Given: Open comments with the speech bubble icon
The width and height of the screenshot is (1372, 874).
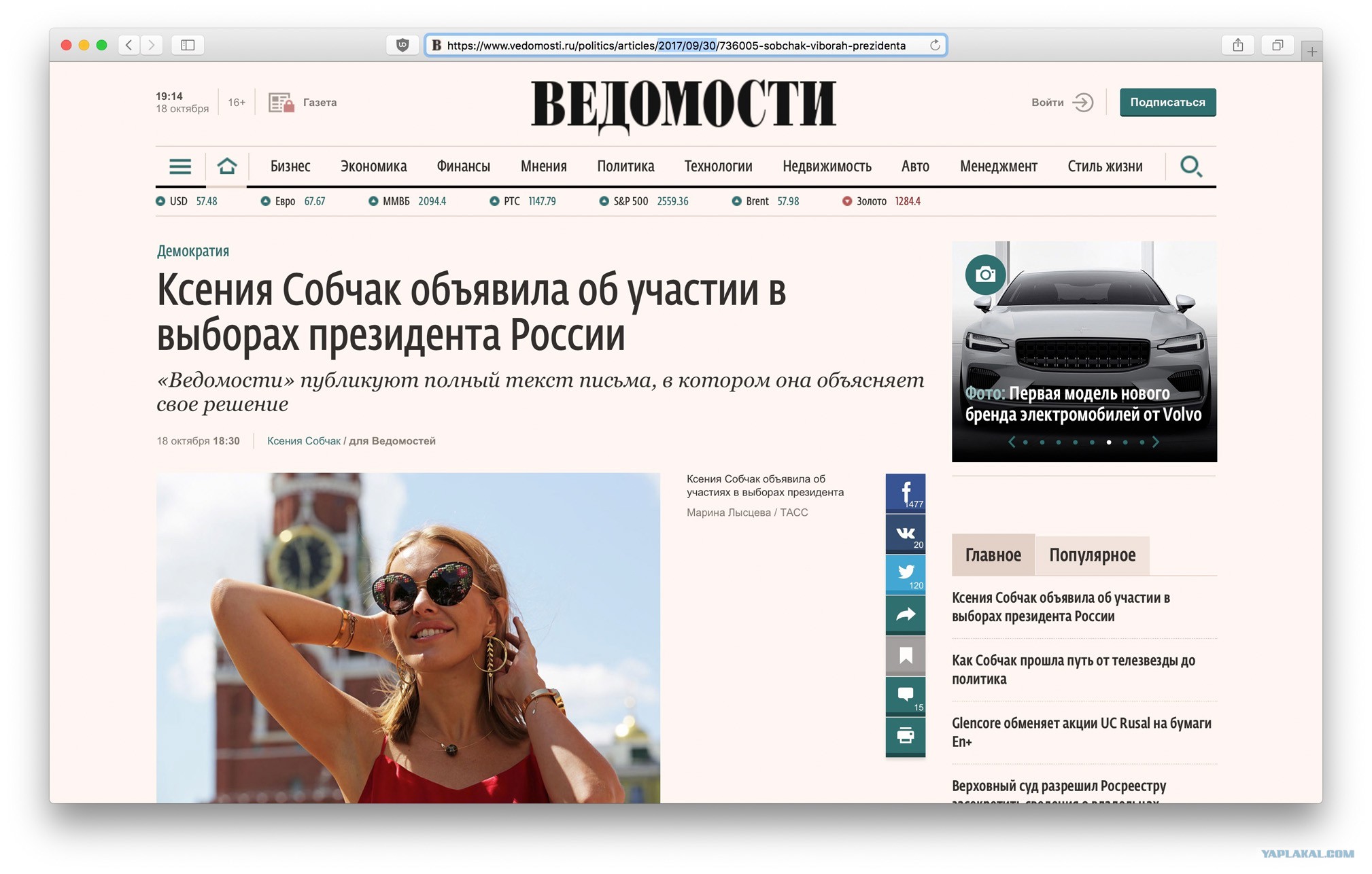Looking at the screenshot, I should 906,696.
